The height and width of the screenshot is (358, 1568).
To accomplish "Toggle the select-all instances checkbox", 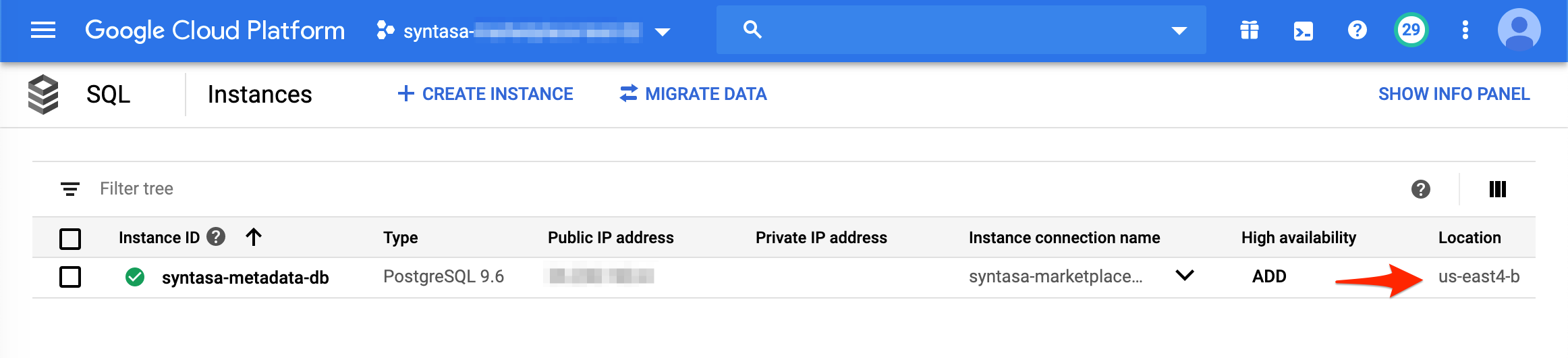I will coord(70,238).
